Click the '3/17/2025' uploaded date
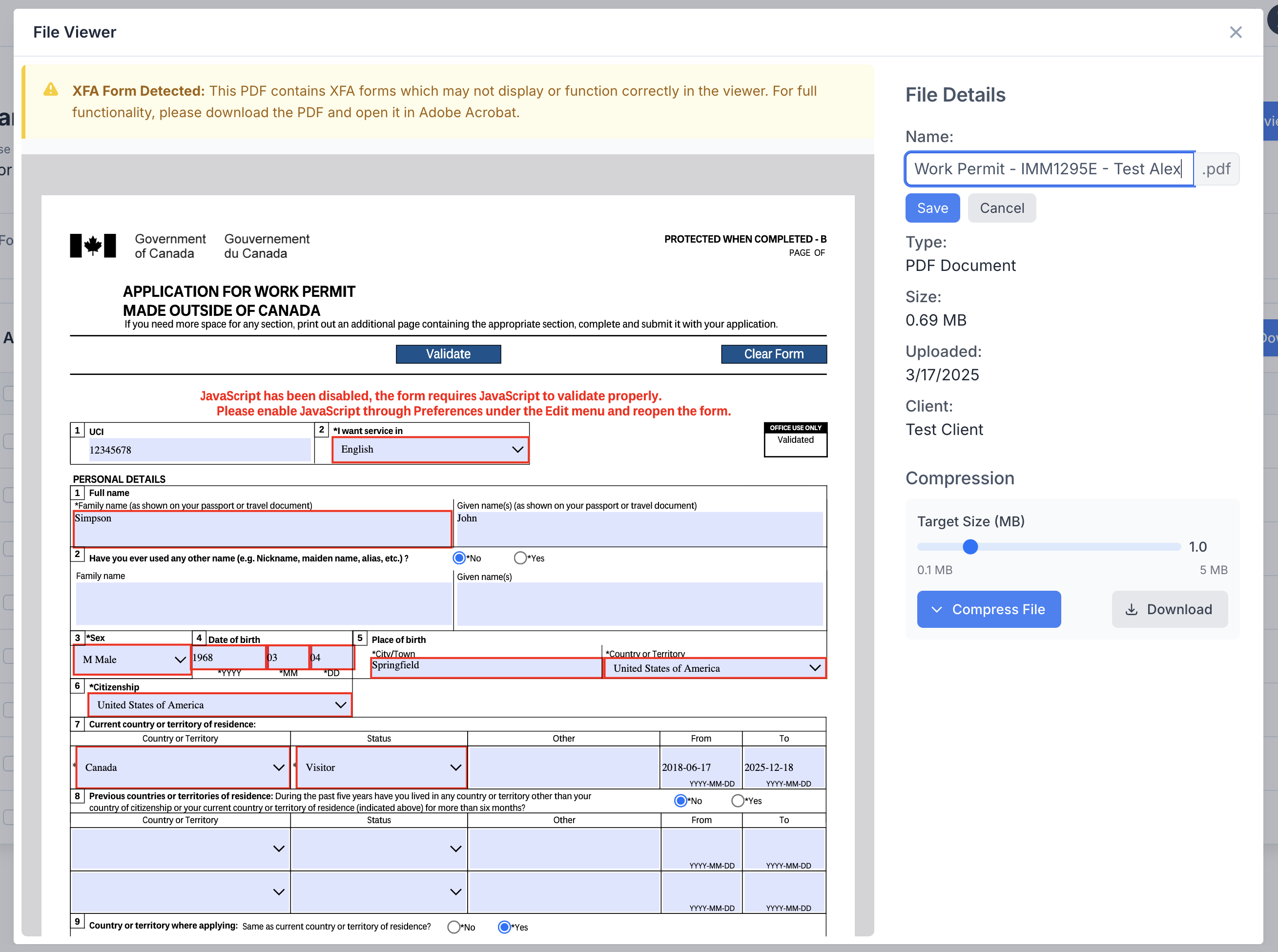The width and height of the screenshot is (1278, 952). tap(942, 374)
